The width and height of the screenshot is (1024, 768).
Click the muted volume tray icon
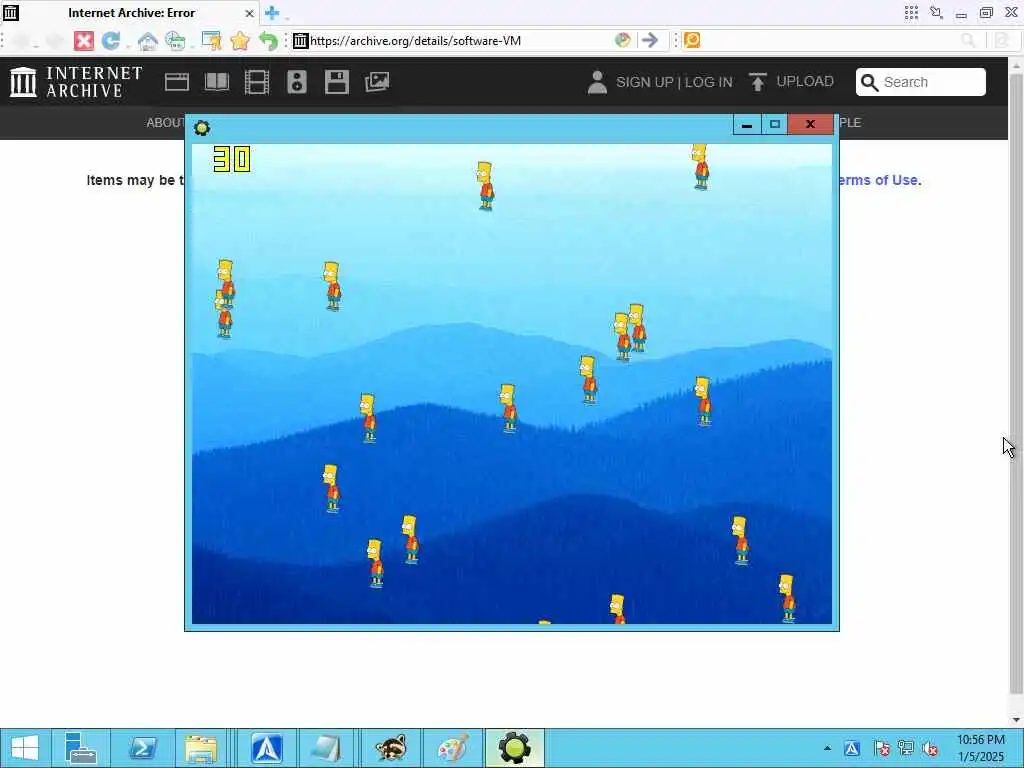point(930,748)
